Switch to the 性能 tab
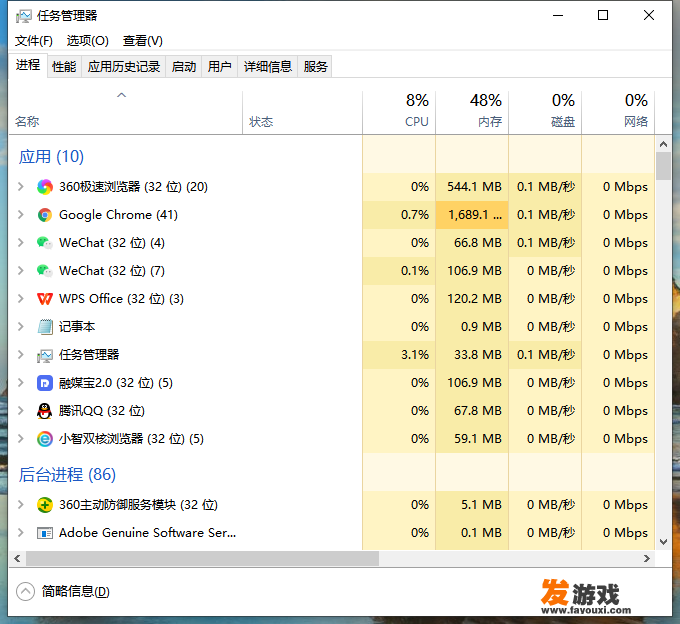 [x=64, y=67]
